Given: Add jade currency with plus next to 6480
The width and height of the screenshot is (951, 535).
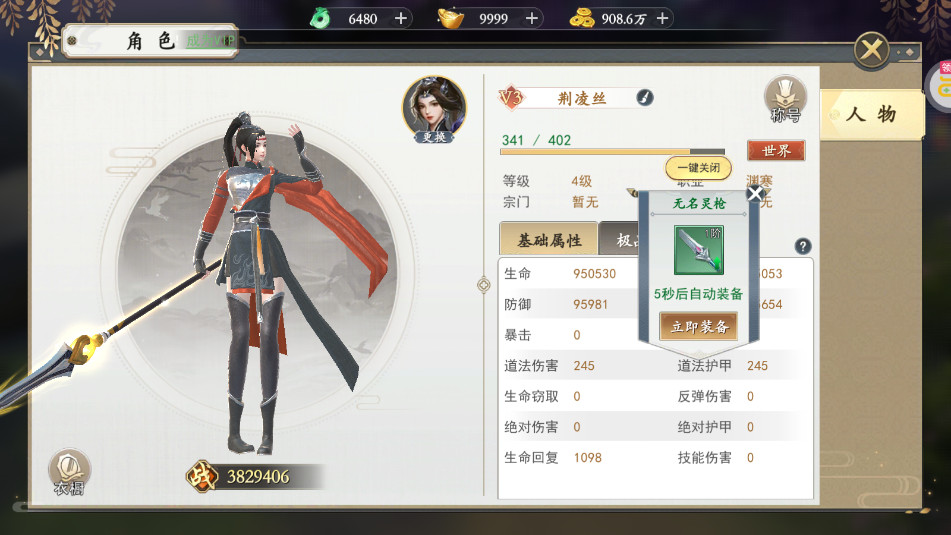Looking at the screenshot, I should [400, 19].
